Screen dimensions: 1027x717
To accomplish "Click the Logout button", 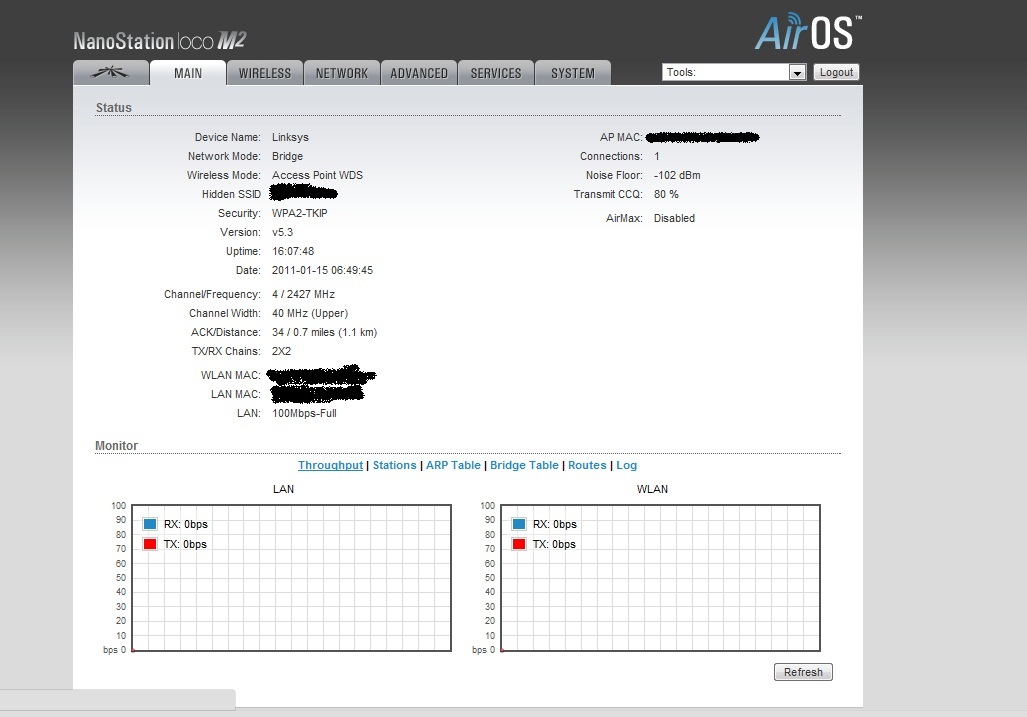I will [836, 72].
